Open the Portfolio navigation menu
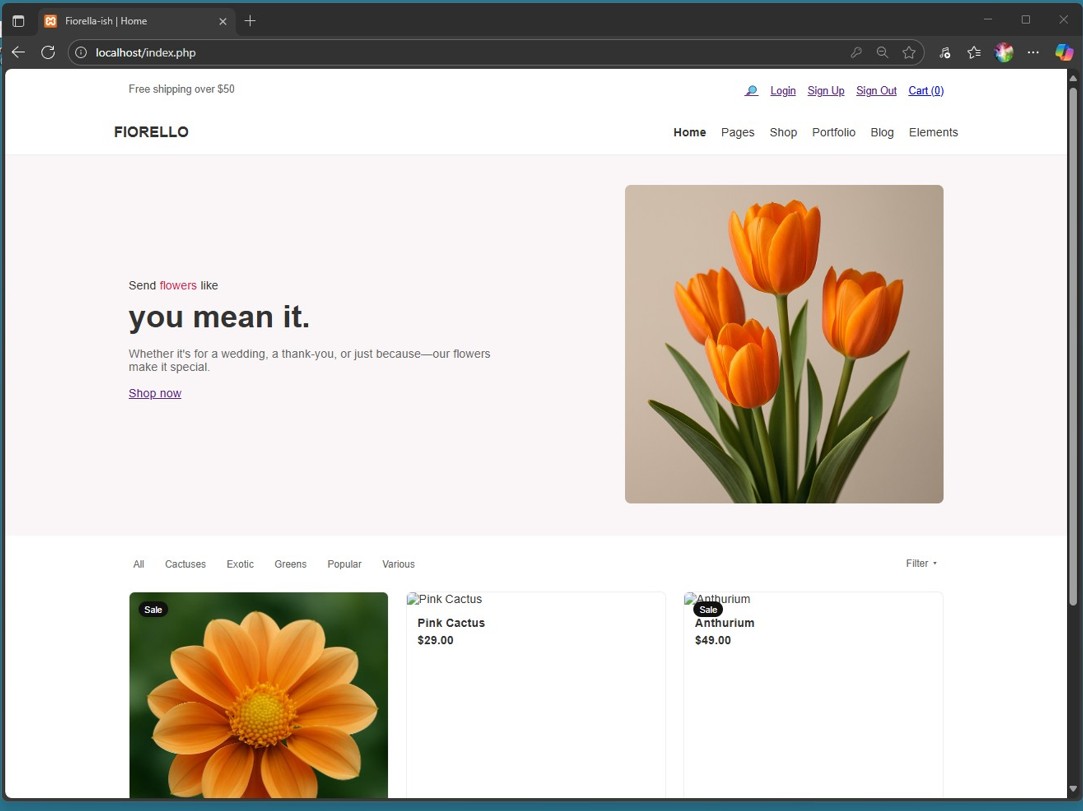This screenshot has height=811, width=1083. click(833, 132)
